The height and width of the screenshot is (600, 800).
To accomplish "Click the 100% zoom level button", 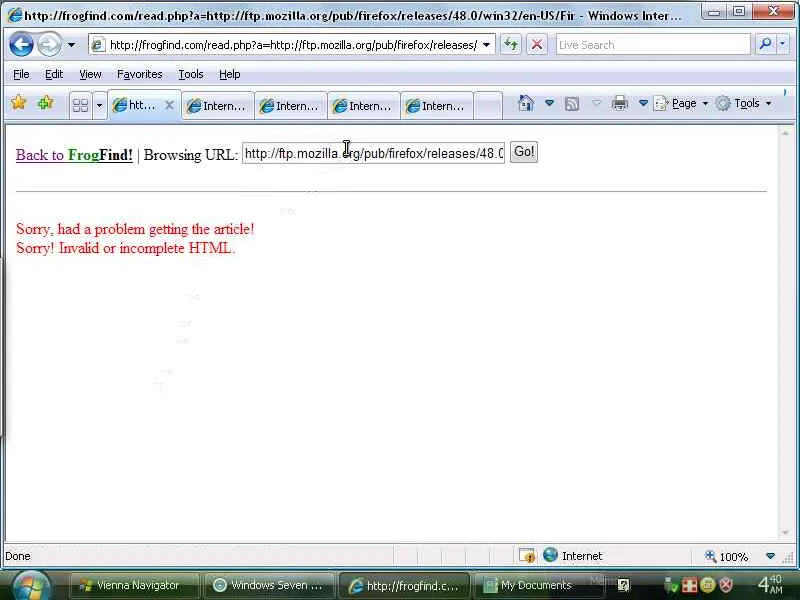I will tap(727, 556).
